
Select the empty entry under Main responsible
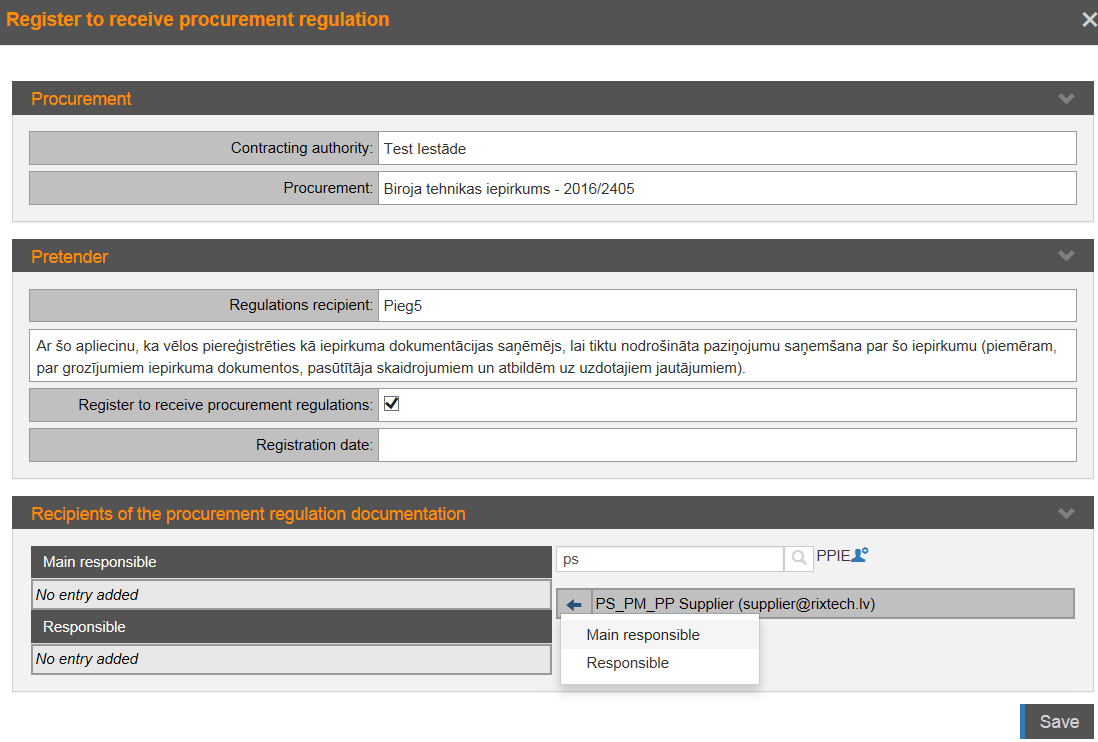point(291,595)
